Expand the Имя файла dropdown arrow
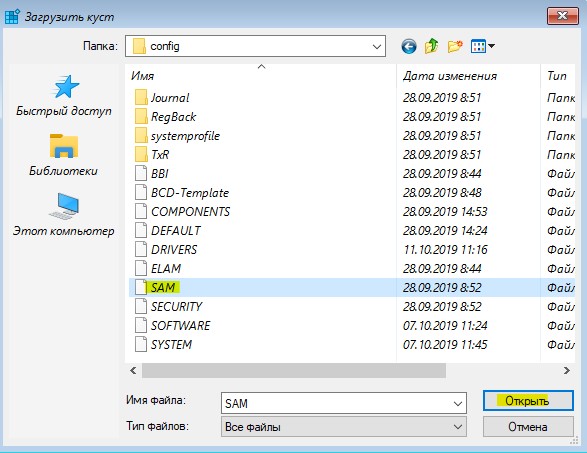The width and height of the screenshot is (587, 453). click(457, 404)
